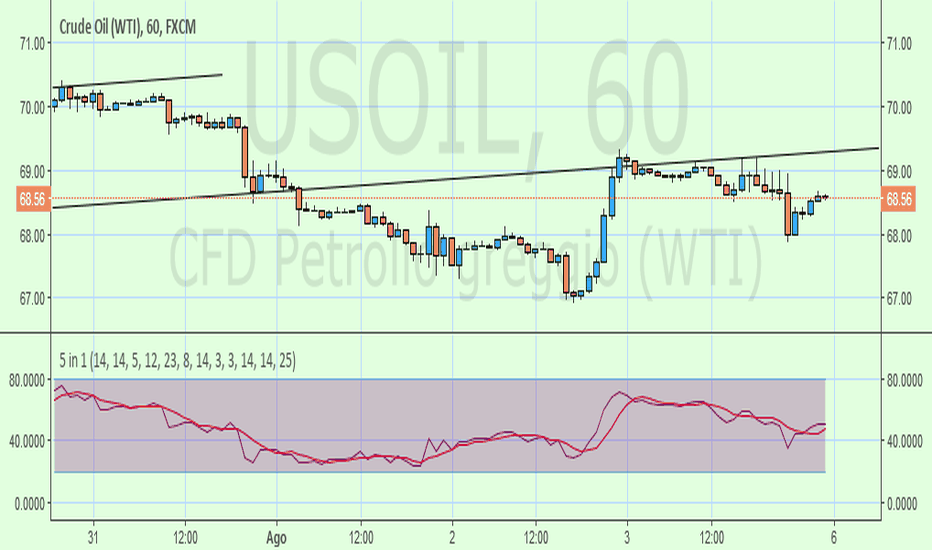Click the 69.00 label on left price axis
The height and width of the screenshot is (550, 932).
coord(32,172)
